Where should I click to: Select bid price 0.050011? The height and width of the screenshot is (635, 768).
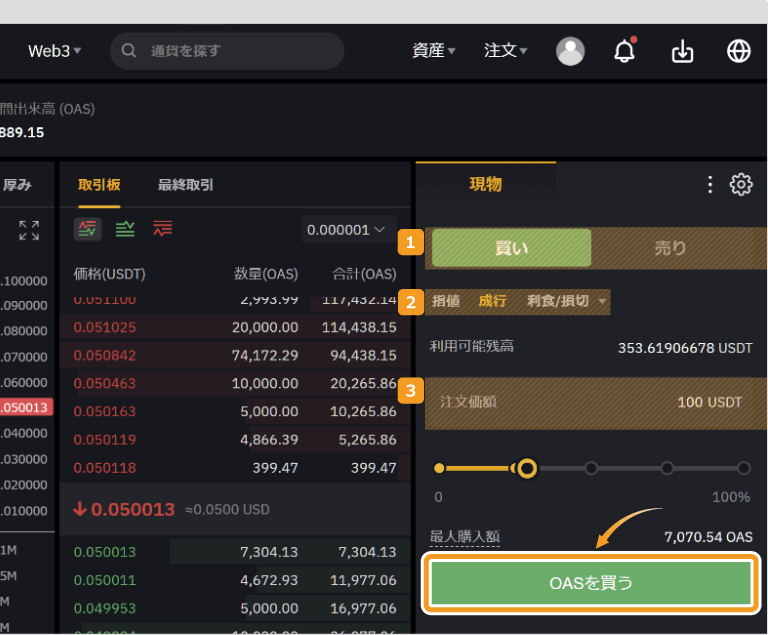(105, 580)
